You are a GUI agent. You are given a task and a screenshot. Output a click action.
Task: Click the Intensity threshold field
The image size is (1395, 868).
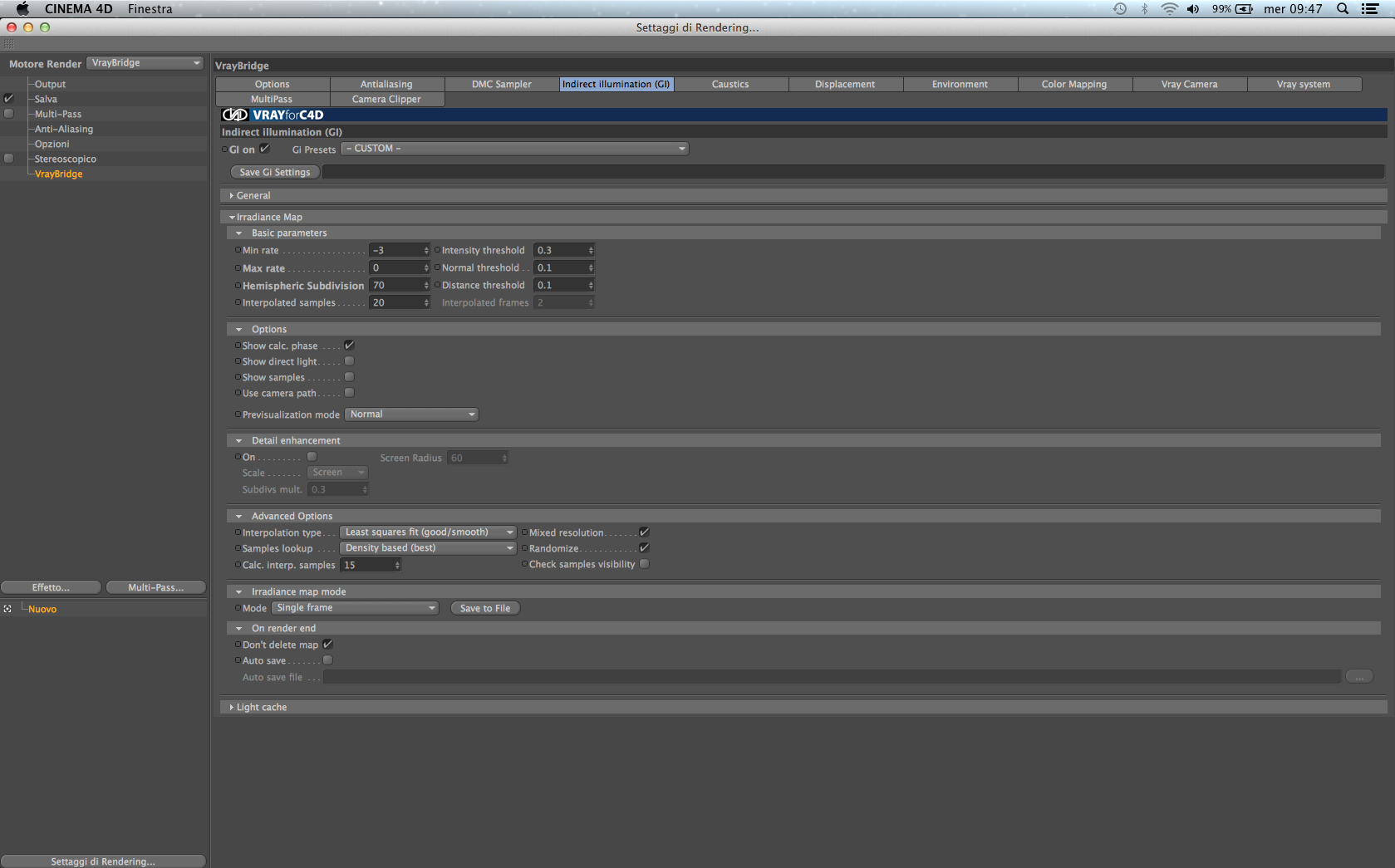[x=561, y=250]
